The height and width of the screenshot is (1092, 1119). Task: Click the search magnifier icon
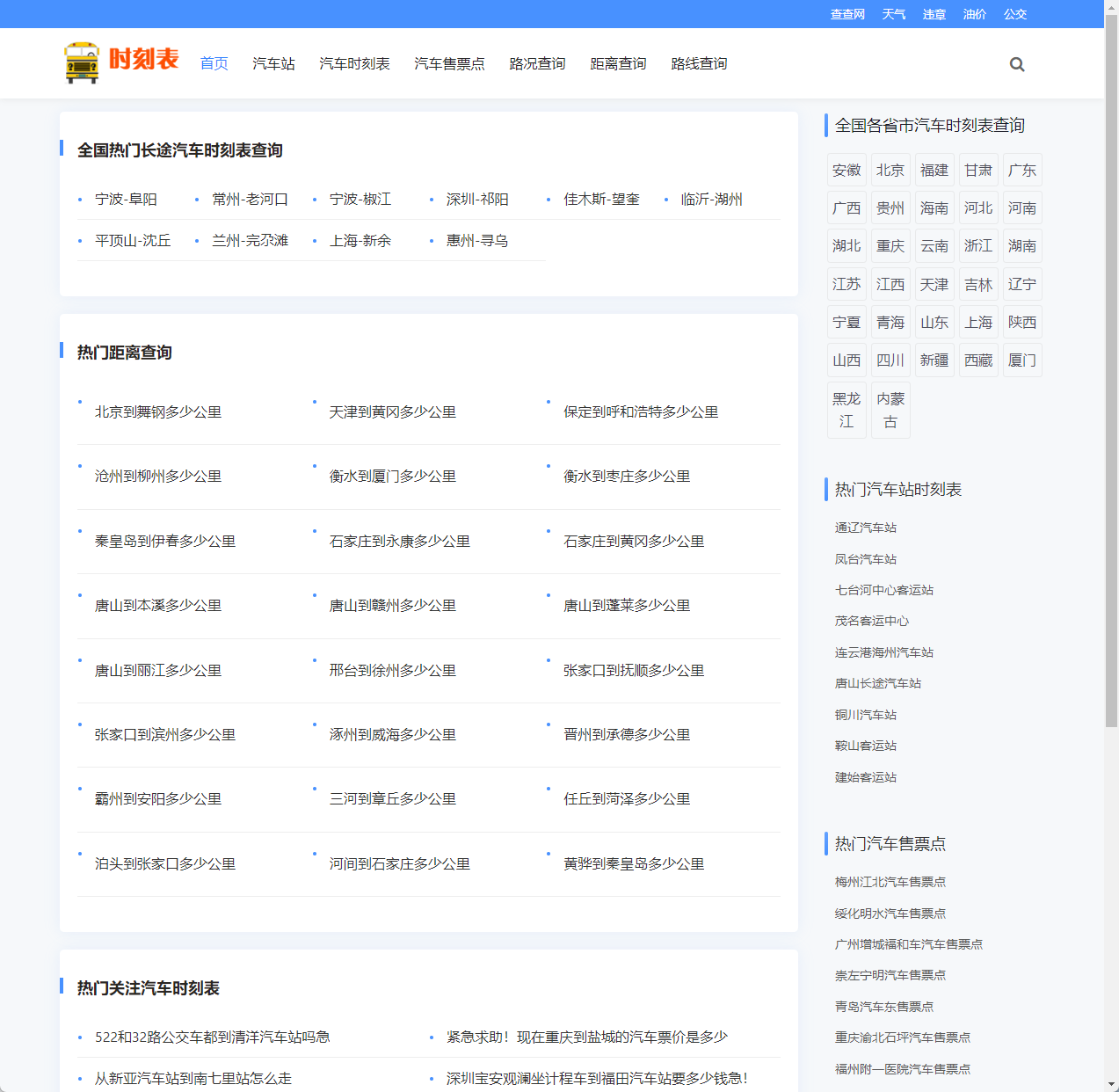coord(1017,63)
